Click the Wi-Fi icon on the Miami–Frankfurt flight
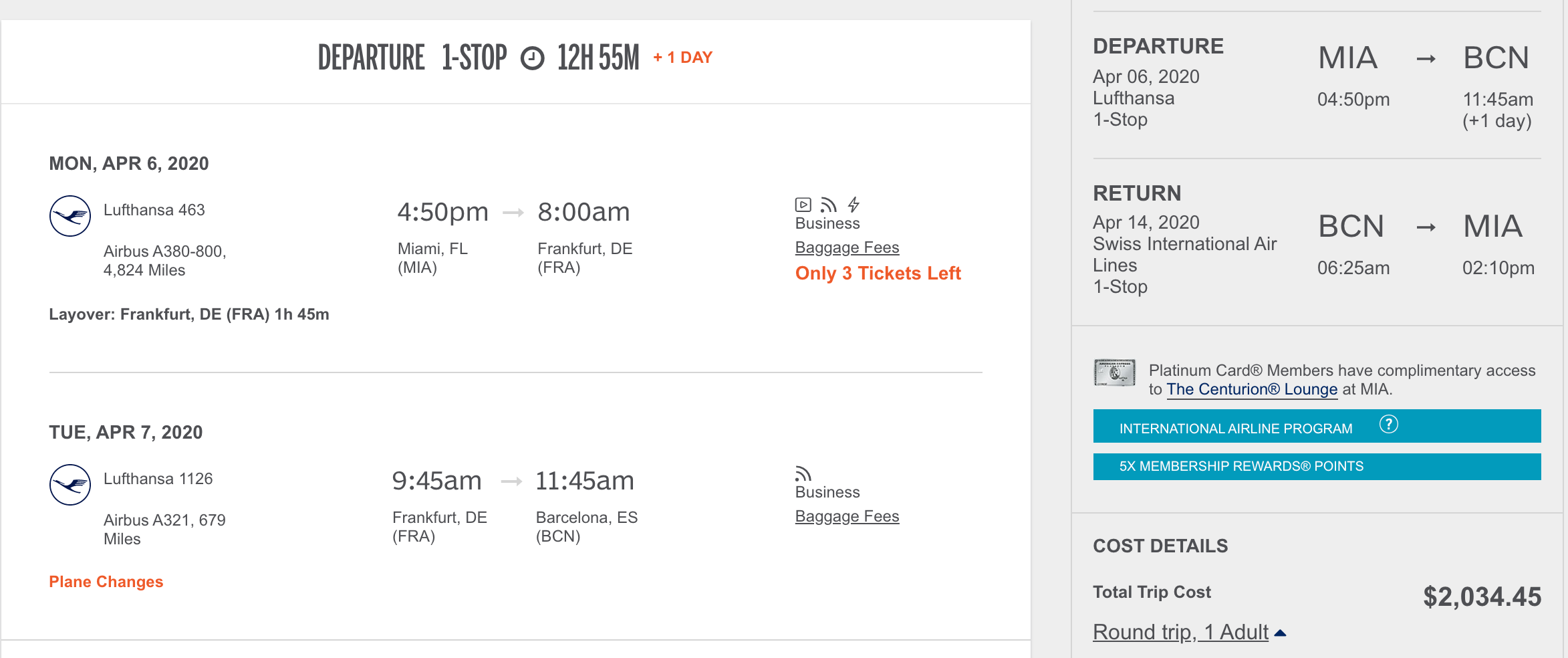Screen dimensions: 1568x658 click(x=828, y=205)
